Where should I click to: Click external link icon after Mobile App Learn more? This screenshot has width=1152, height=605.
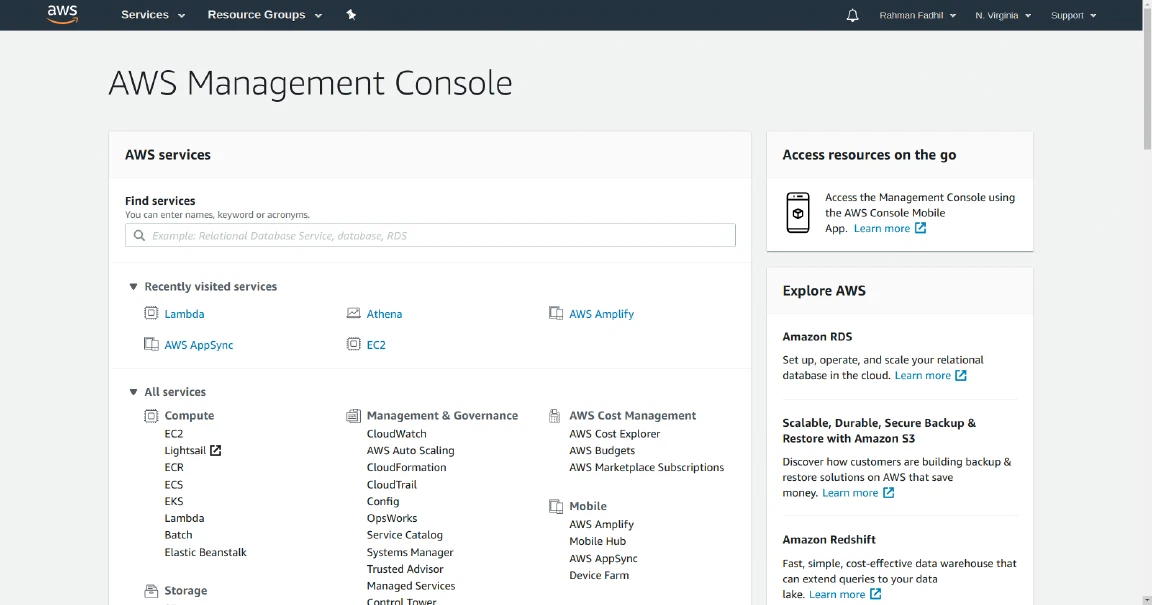pyautogui.click(x=921, y=228)
